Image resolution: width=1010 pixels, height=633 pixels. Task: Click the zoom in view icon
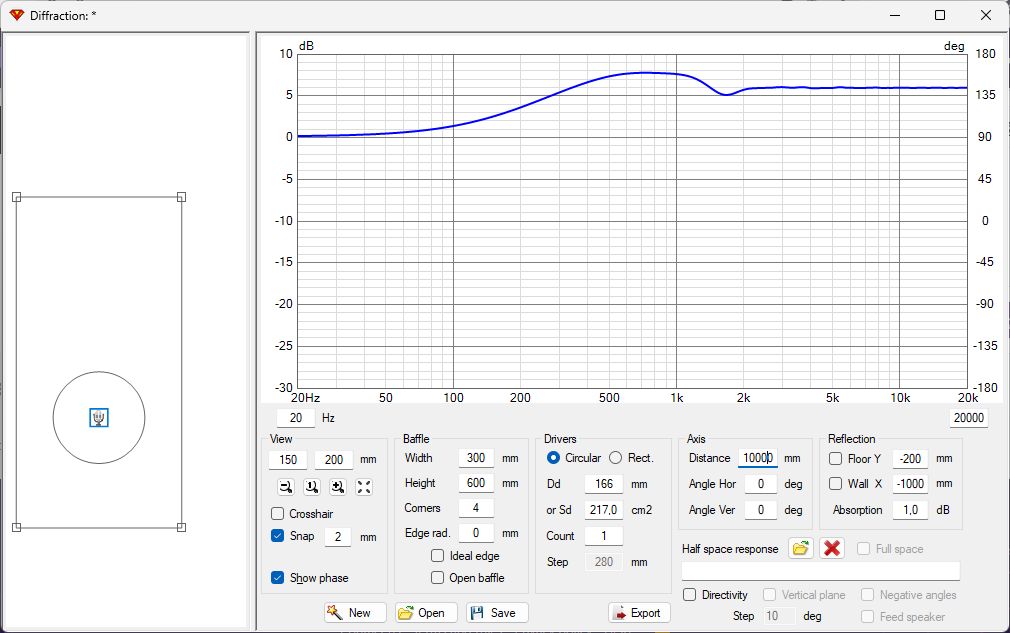coord(338,487)
